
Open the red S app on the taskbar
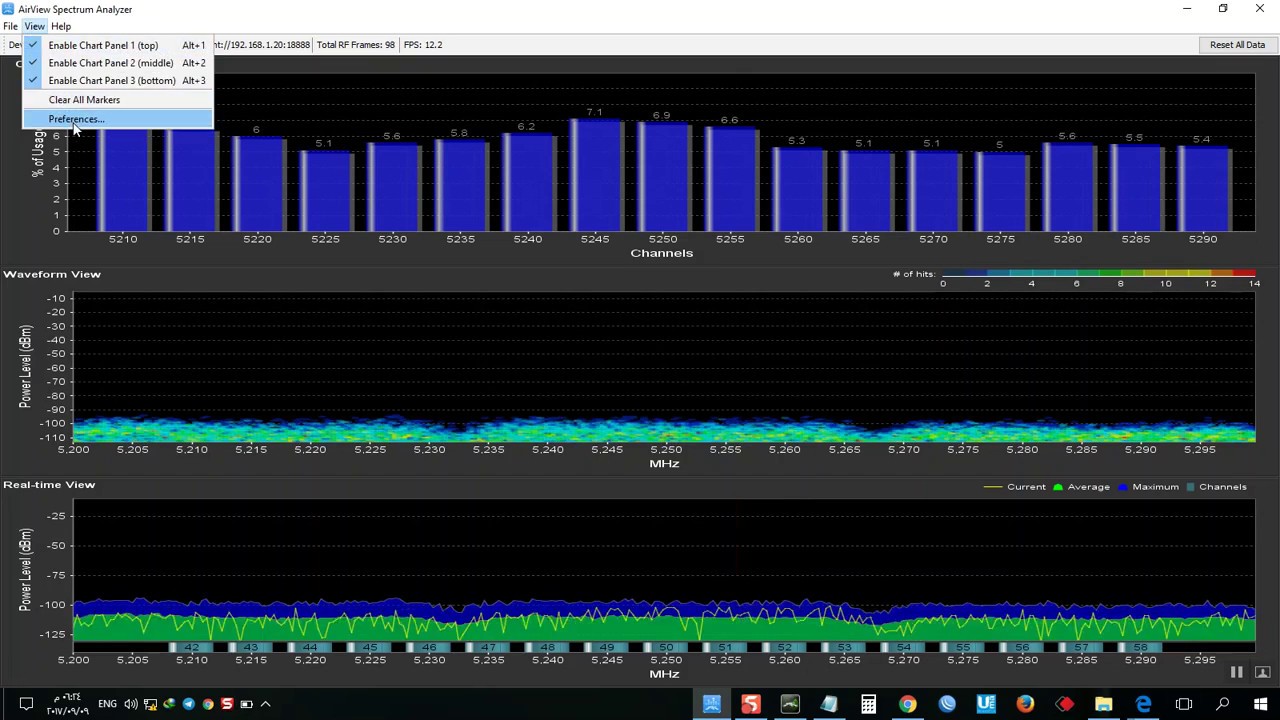tap(751, 704)
